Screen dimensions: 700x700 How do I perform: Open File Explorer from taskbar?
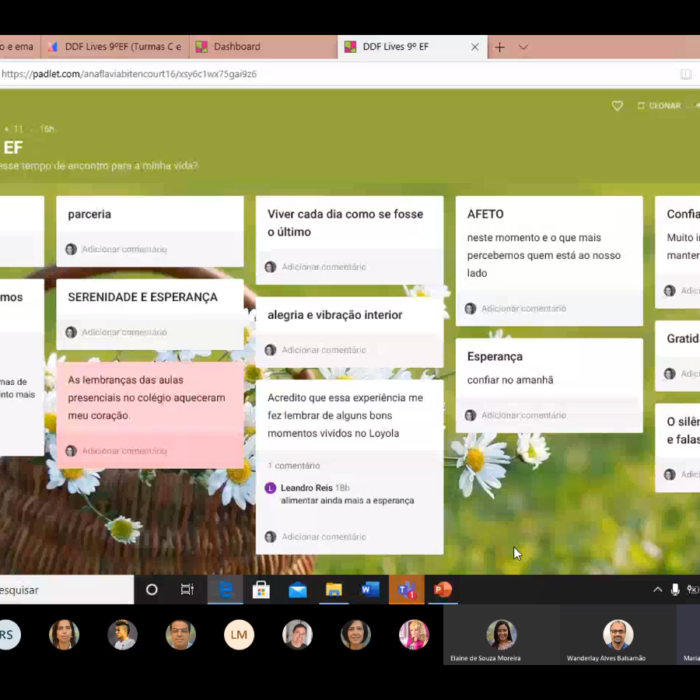click(x=334, y=590)
